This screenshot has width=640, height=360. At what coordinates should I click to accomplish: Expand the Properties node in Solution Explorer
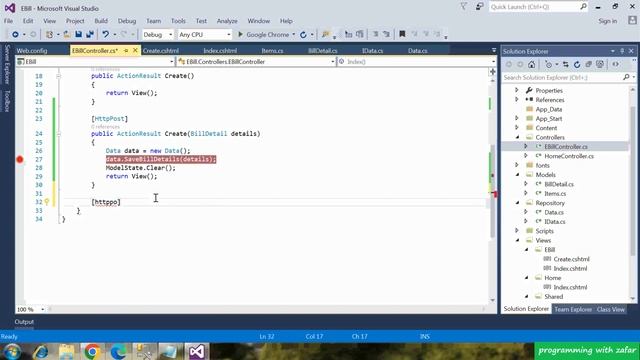click(x=516, y=90)
